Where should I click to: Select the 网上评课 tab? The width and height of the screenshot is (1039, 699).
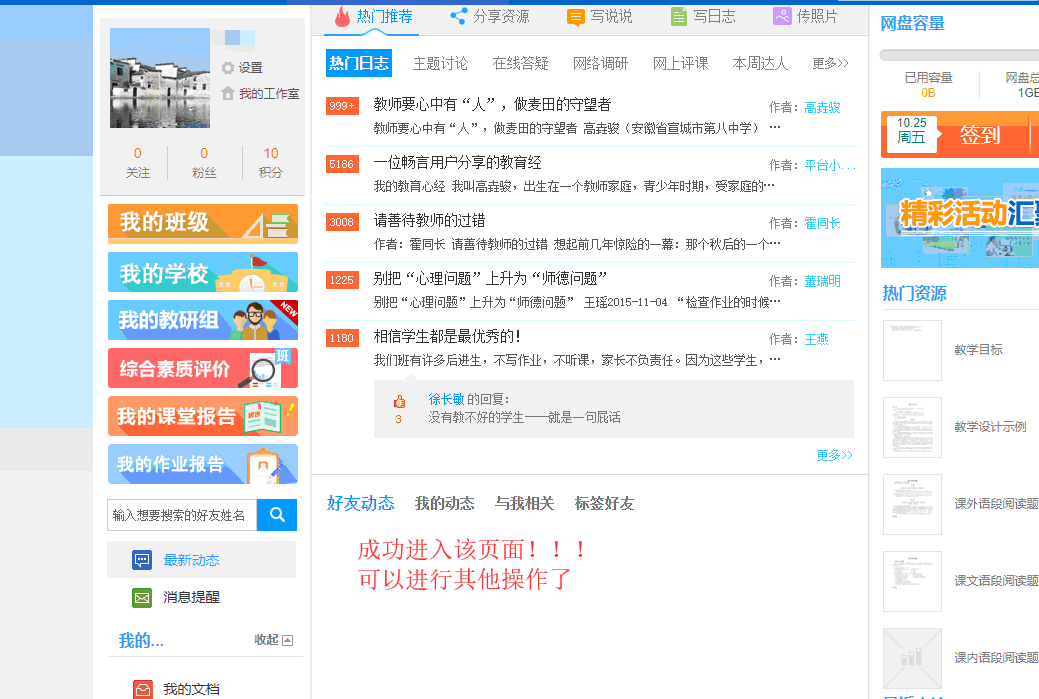(681, 63)
